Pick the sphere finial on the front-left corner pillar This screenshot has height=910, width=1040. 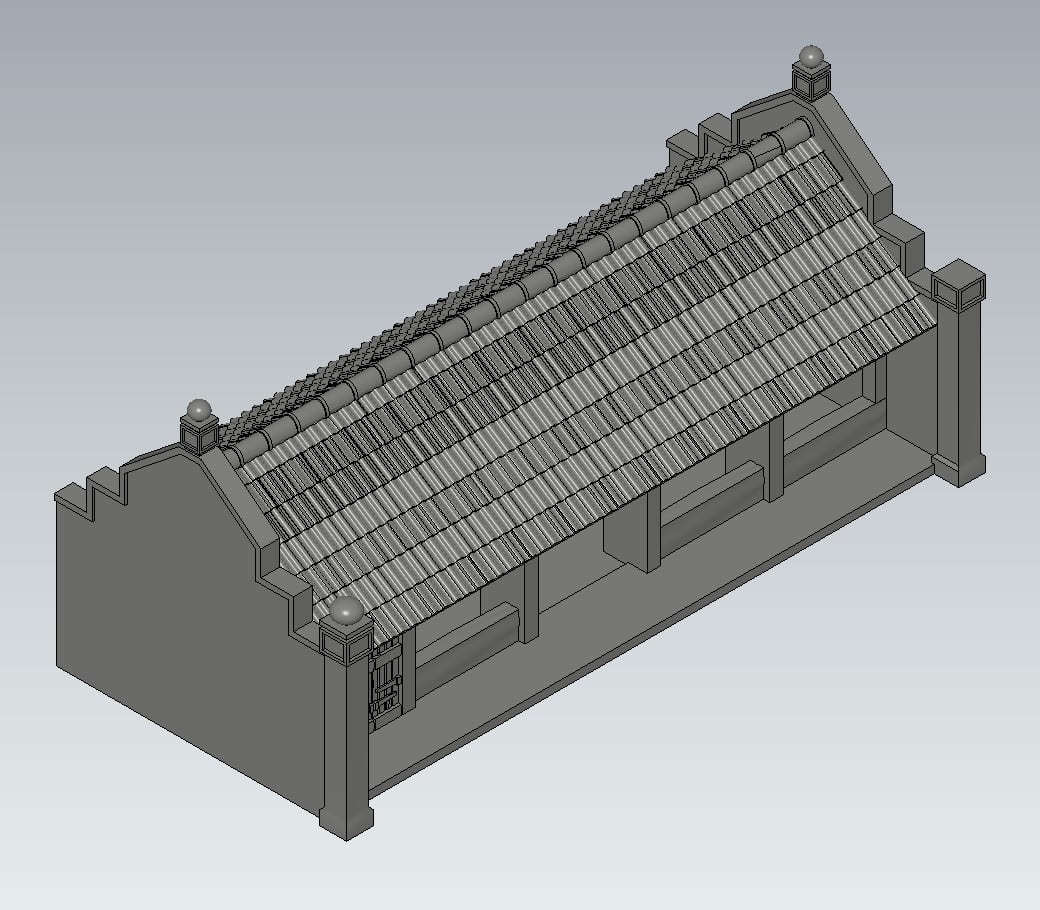(346, 611)
